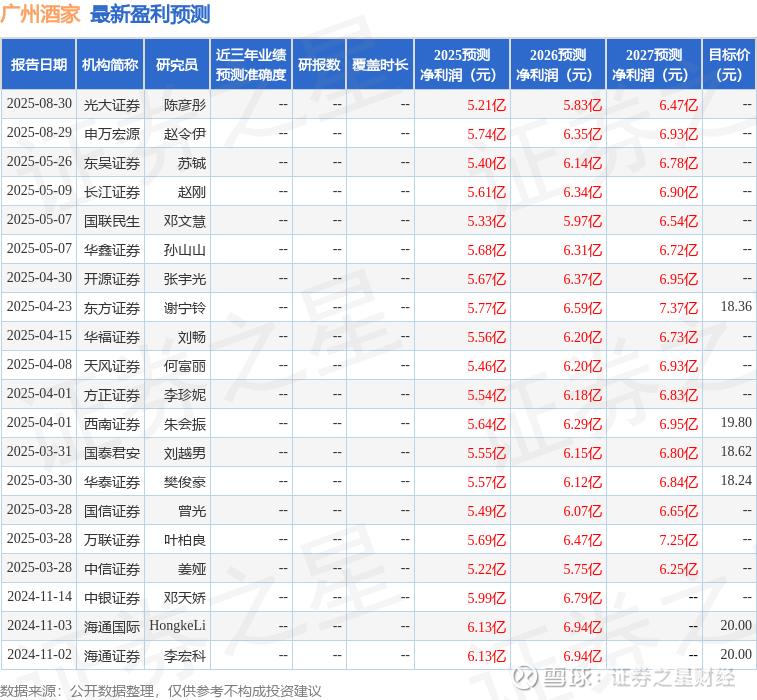Click 2025 forecast value 5.99亿
This screenshot has width=757, height=700.
(486, 598)
